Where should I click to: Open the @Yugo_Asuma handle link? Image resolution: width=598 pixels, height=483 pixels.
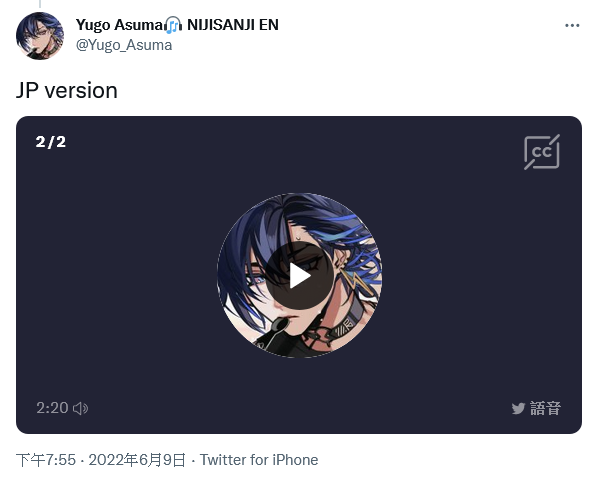point(124,45)
